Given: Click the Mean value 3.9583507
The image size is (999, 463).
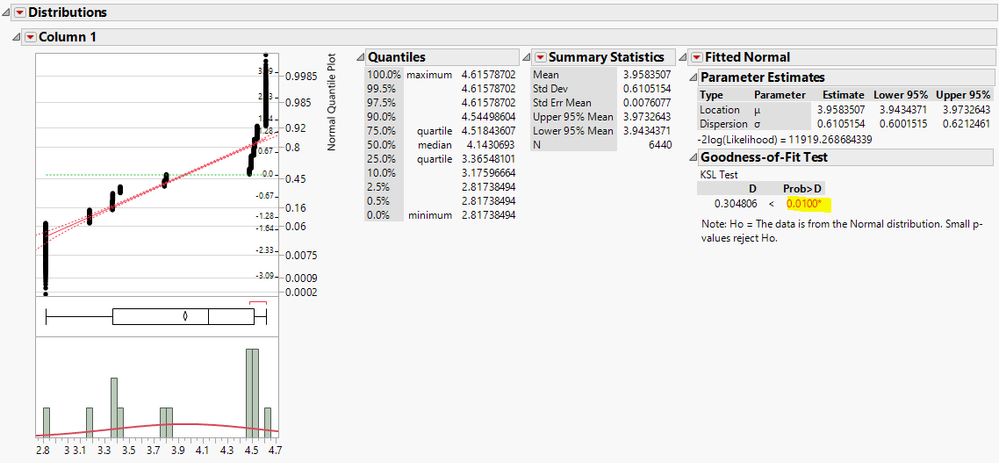Looking at the screenshot, I should click(x=647, y=75).
